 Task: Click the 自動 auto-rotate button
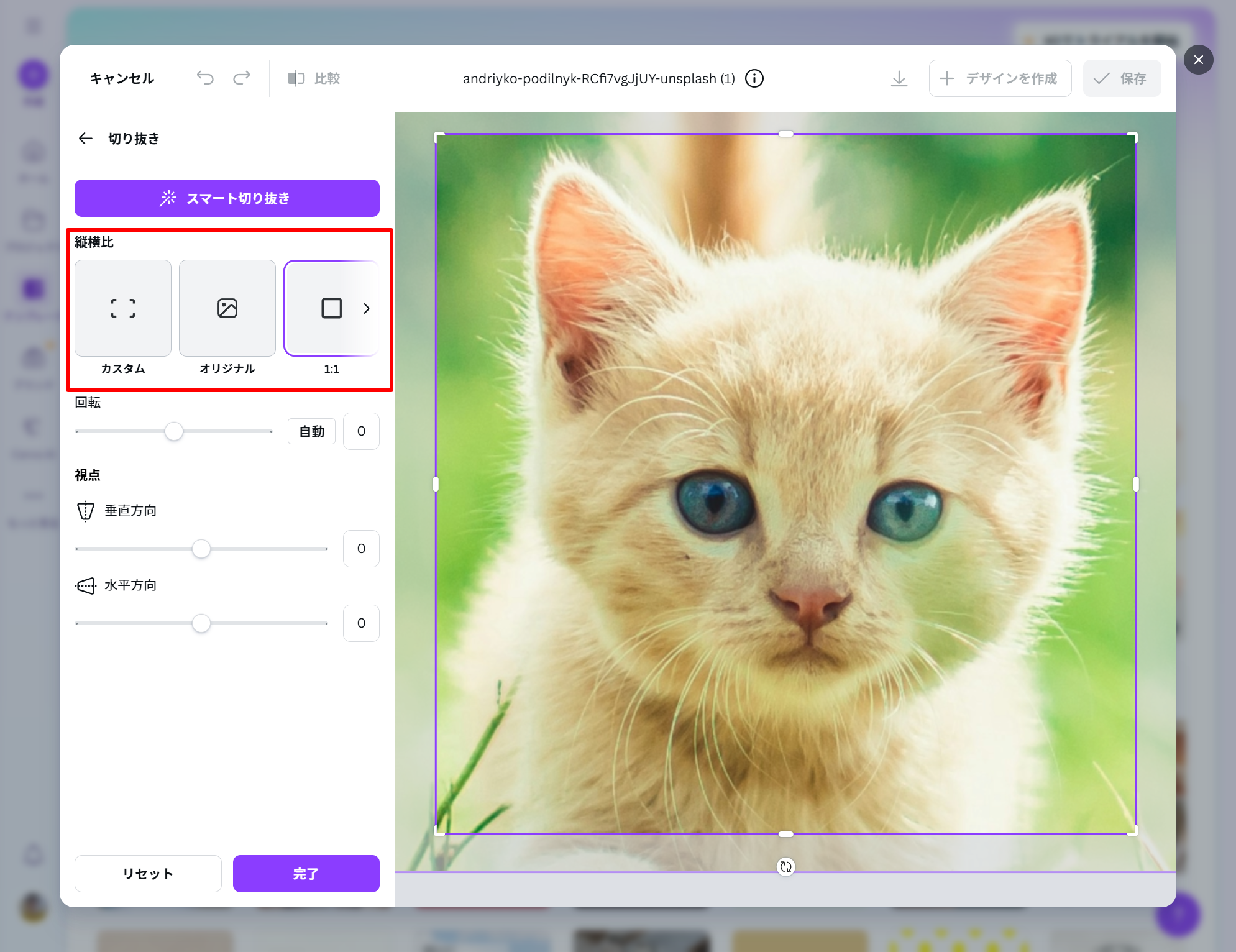pyautogui.click(x=311, y=431)
